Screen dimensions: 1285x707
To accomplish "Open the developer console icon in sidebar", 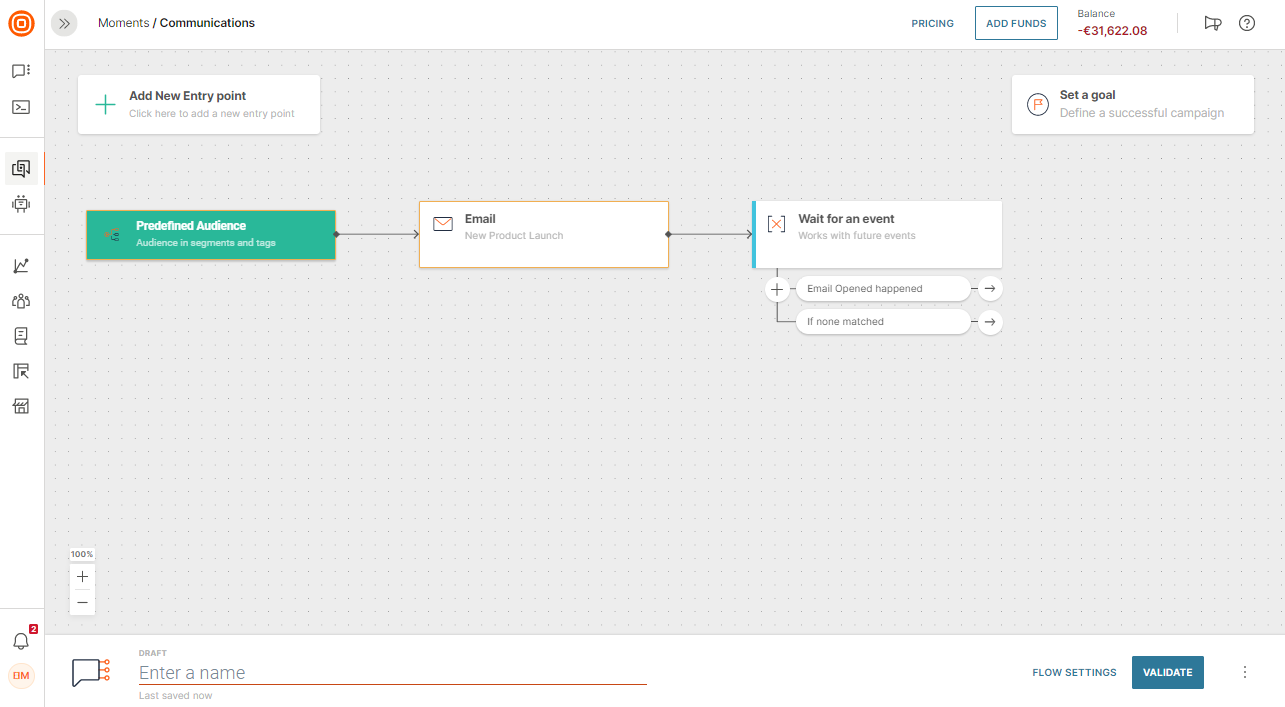I will pos(21,107).
